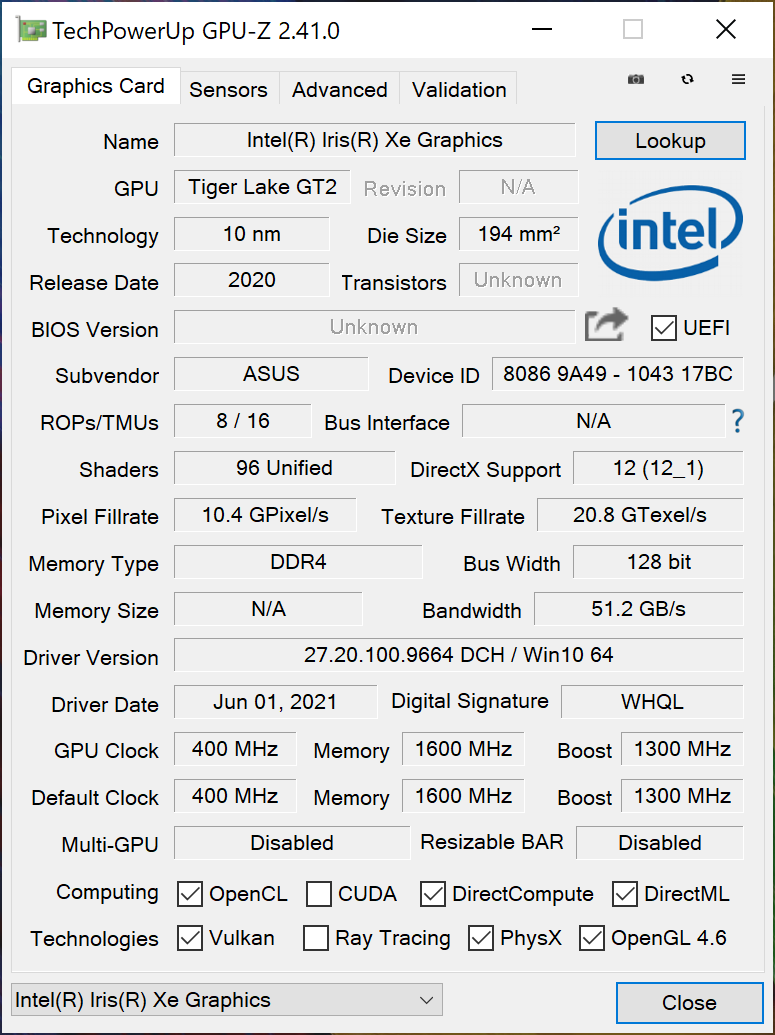The width and height of the screenshot is (775, 1035).
Task: Enable the CUDA checkbox
Action: 319,893
